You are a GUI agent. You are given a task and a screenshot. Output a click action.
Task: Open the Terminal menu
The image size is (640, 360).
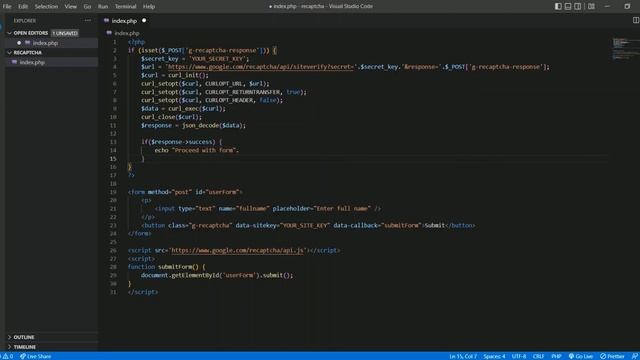tap(125, 7)
